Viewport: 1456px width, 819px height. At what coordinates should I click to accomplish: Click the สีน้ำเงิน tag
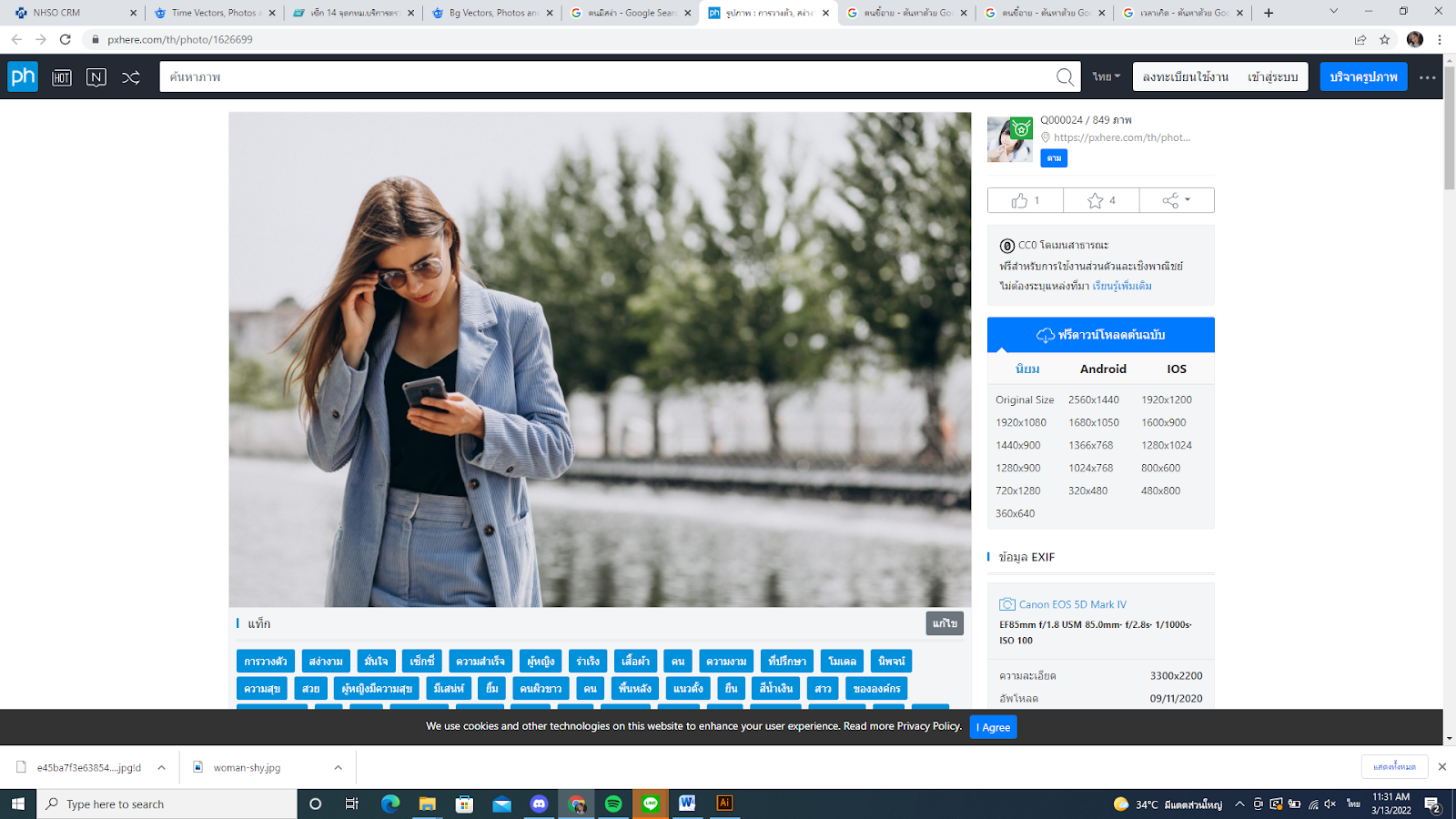[775, 688]
